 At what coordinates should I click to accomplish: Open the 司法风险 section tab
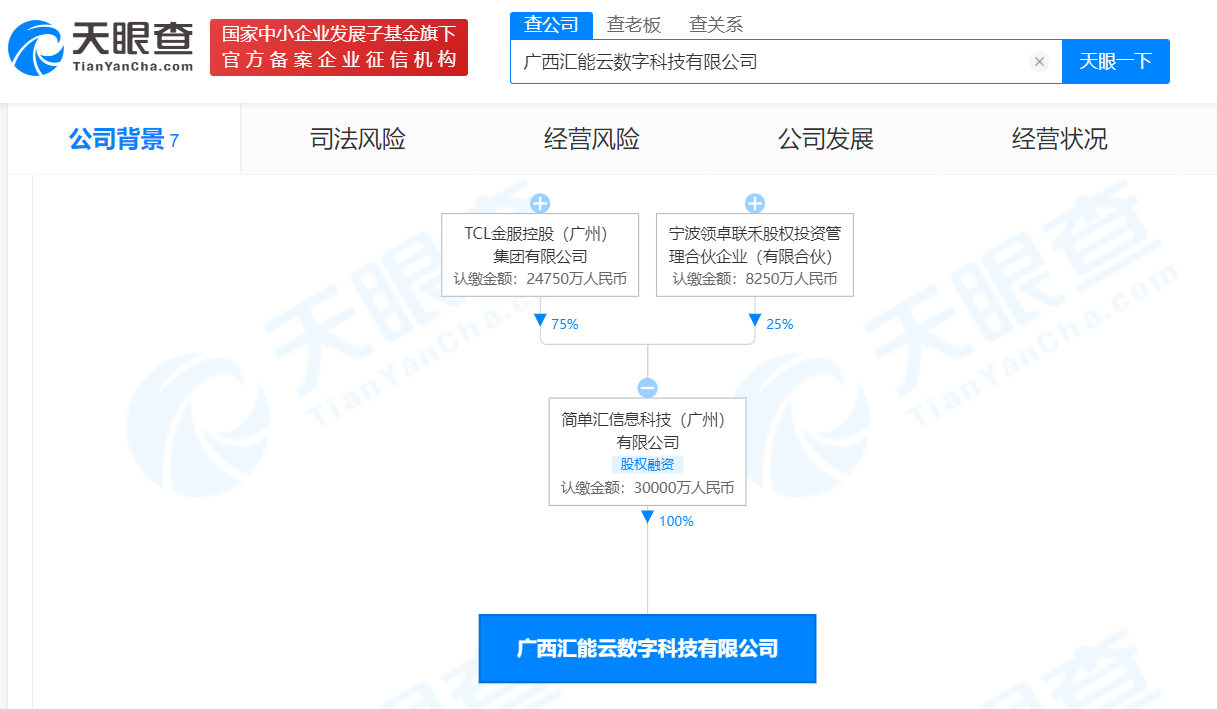[358, 139]
